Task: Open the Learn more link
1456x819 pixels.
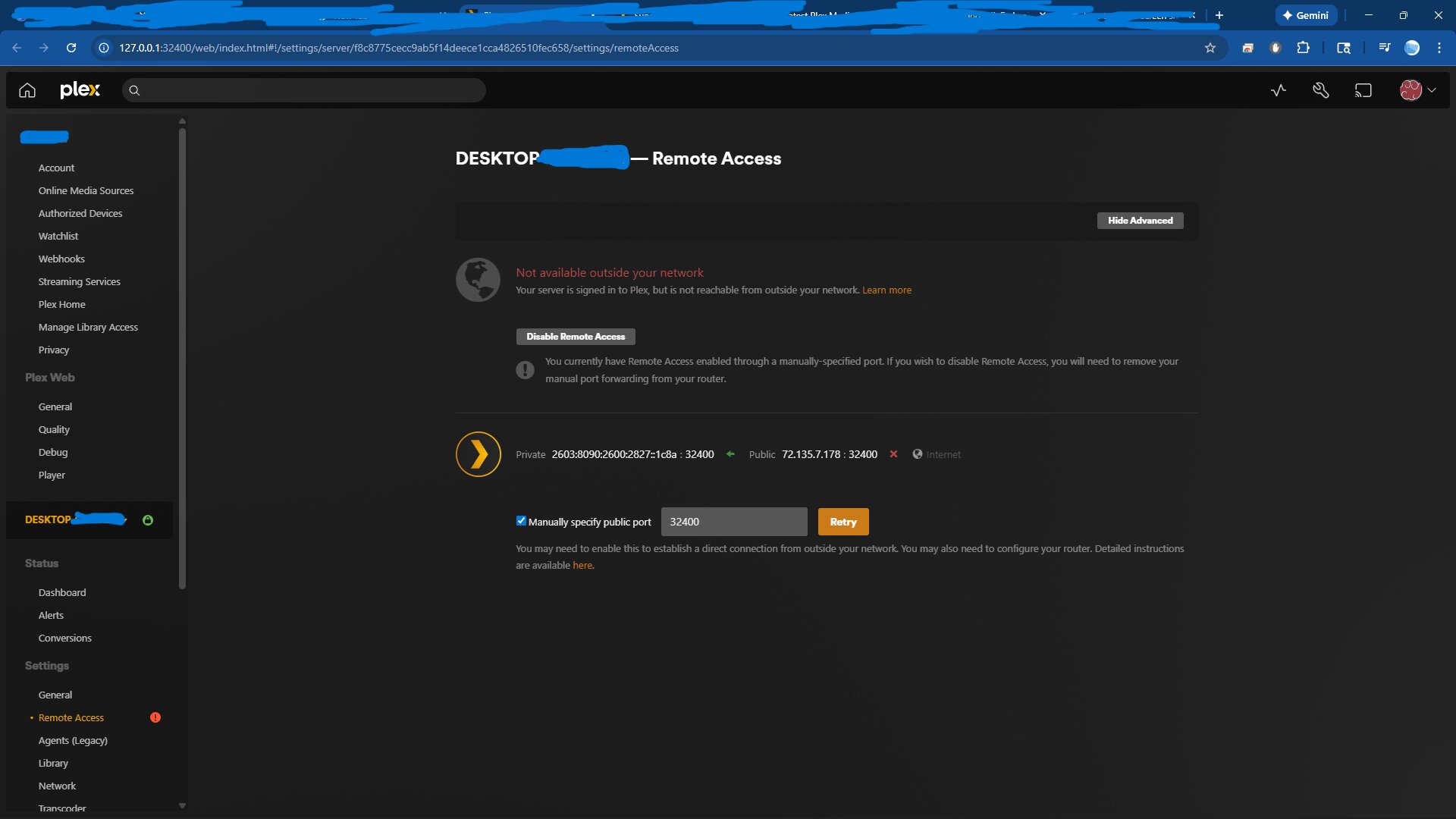Action: [886, 290]
